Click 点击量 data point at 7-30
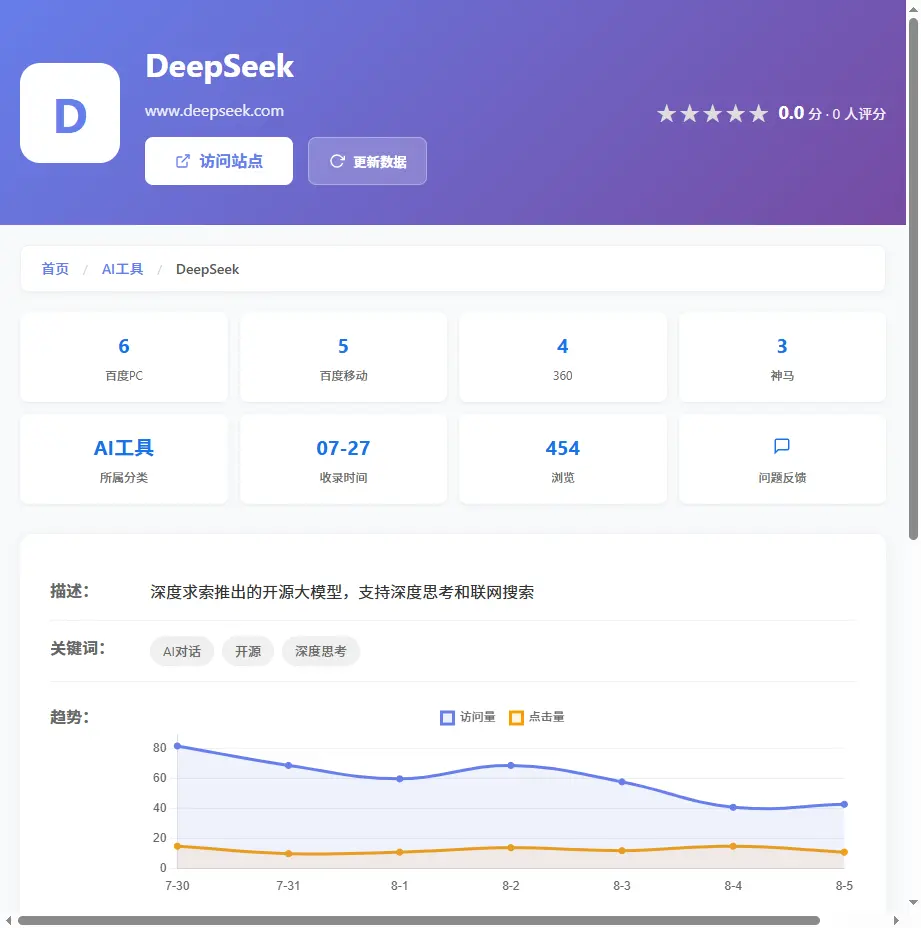 pyautogui.click(x=177, y=846)
